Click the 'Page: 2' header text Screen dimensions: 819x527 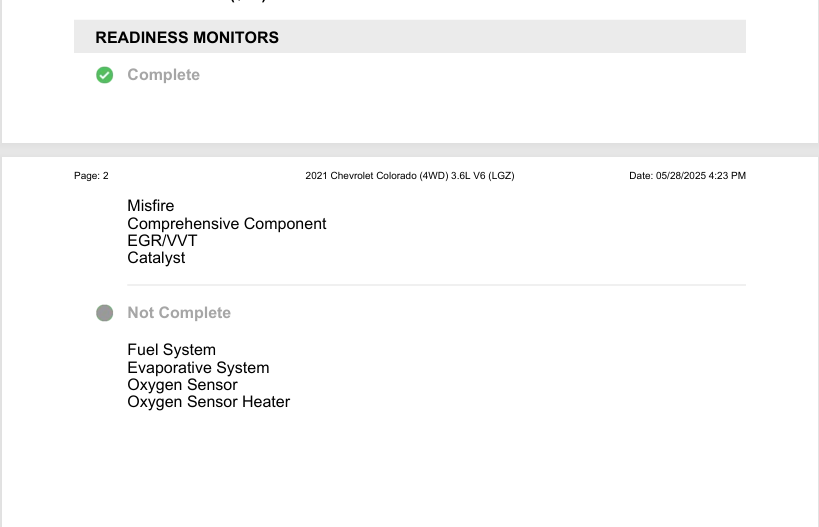pyautogui.click(x=91, y=176)
